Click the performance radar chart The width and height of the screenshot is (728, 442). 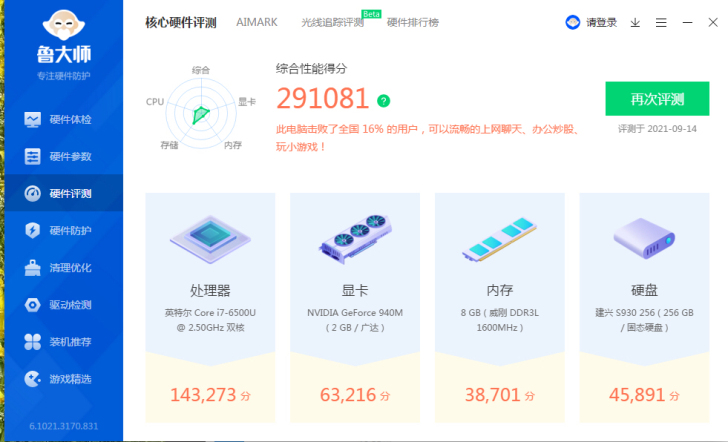tap(201, 114)
